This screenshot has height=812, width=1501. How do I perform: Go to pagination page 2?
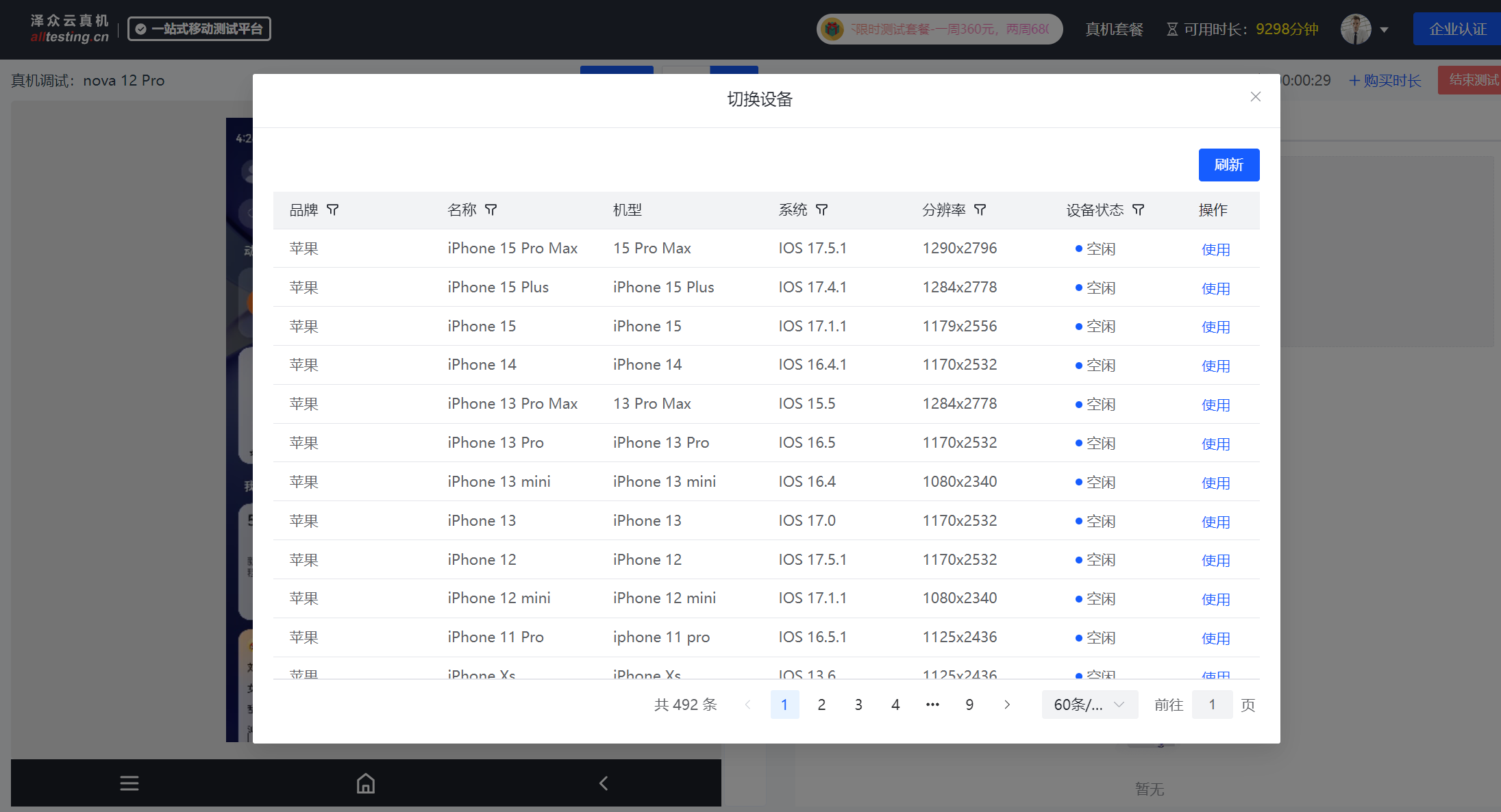point(821,705)
